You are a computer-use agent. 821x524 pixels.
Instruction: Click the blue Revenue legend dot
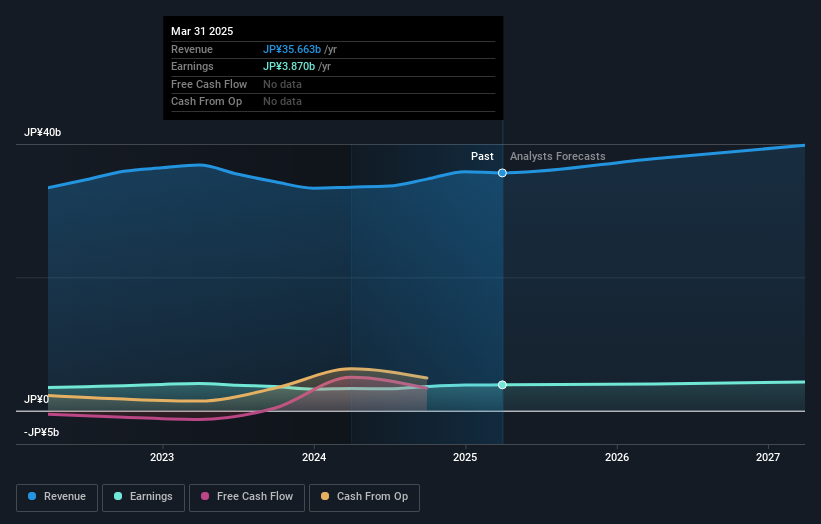(32, 496)
